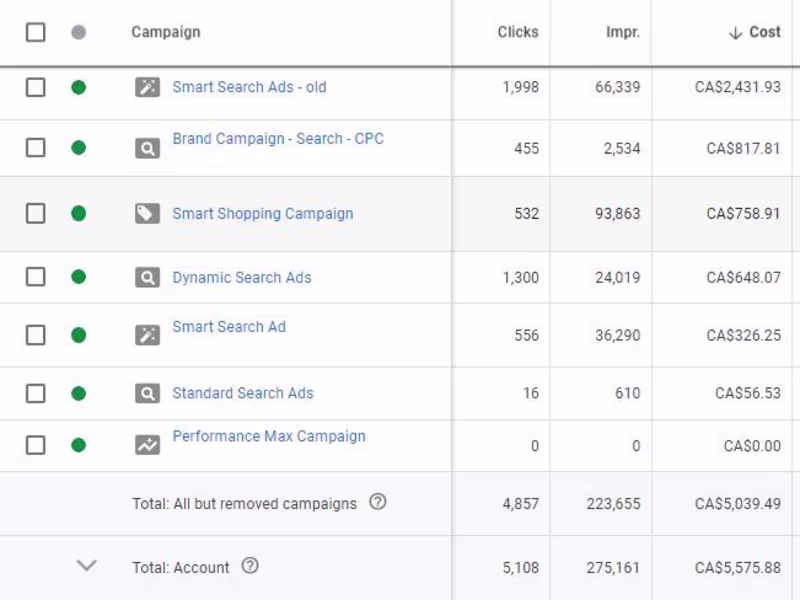Select checkbox for Performance Max Campaign row
Screen dimensions: 800x600
click(35, 445)
